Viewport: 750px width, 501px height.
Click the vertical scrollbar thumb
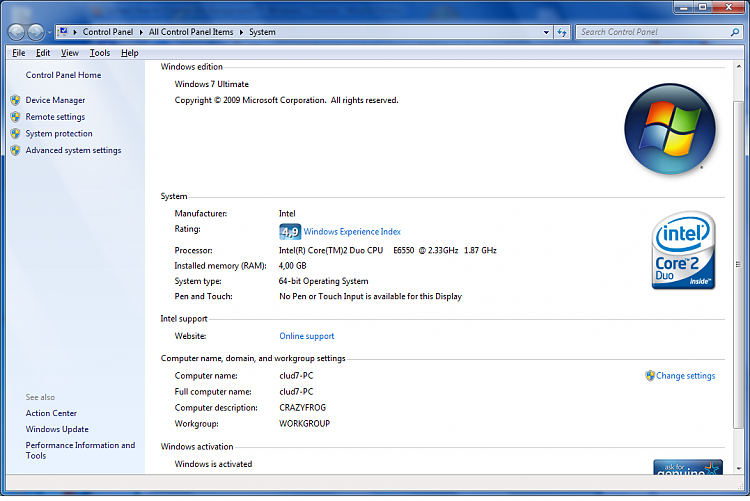tap(739, 265)
